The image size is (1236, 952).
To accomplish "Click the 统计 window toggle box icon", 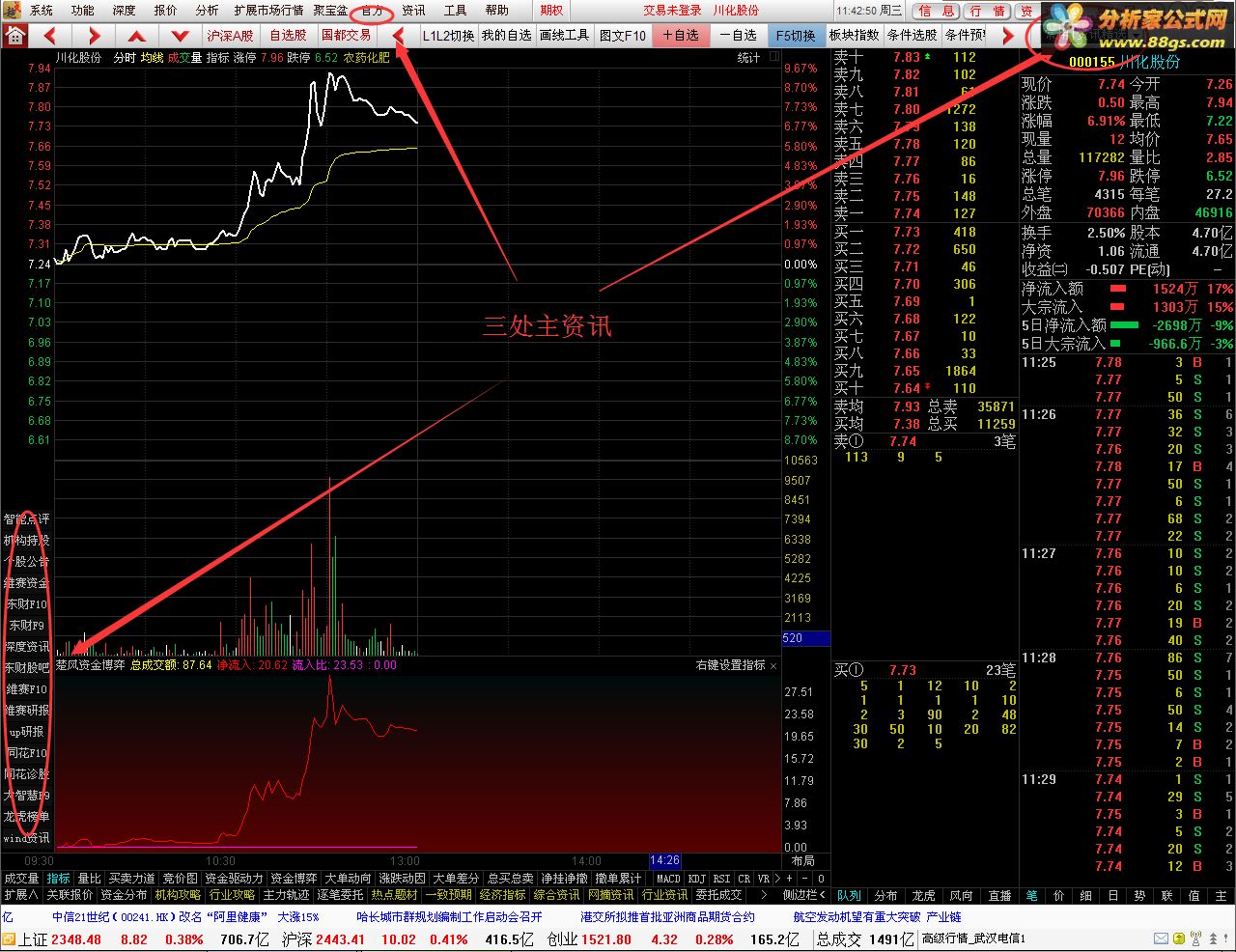I will pyautogui.click(x=773, y=58).
